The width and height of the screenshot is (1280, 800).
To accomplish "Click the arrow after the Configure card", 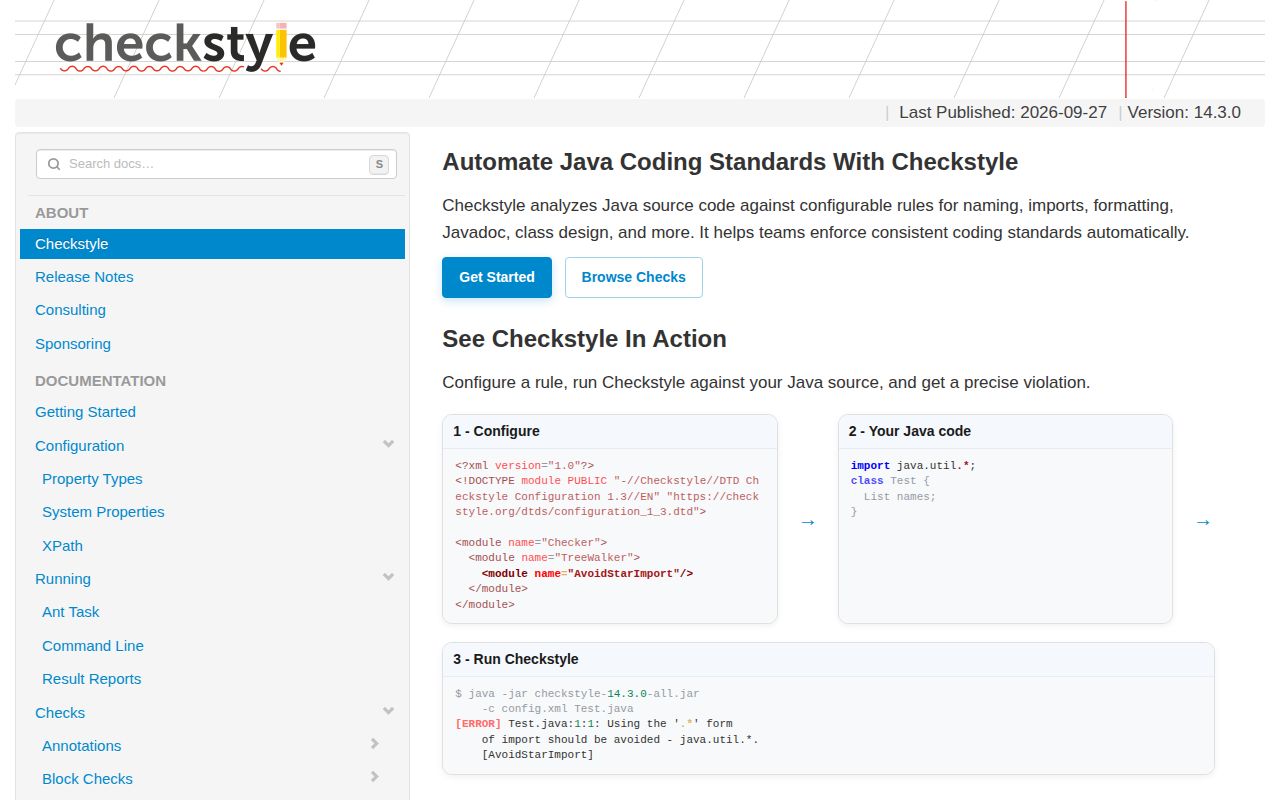I will click(x=808, y=522).
